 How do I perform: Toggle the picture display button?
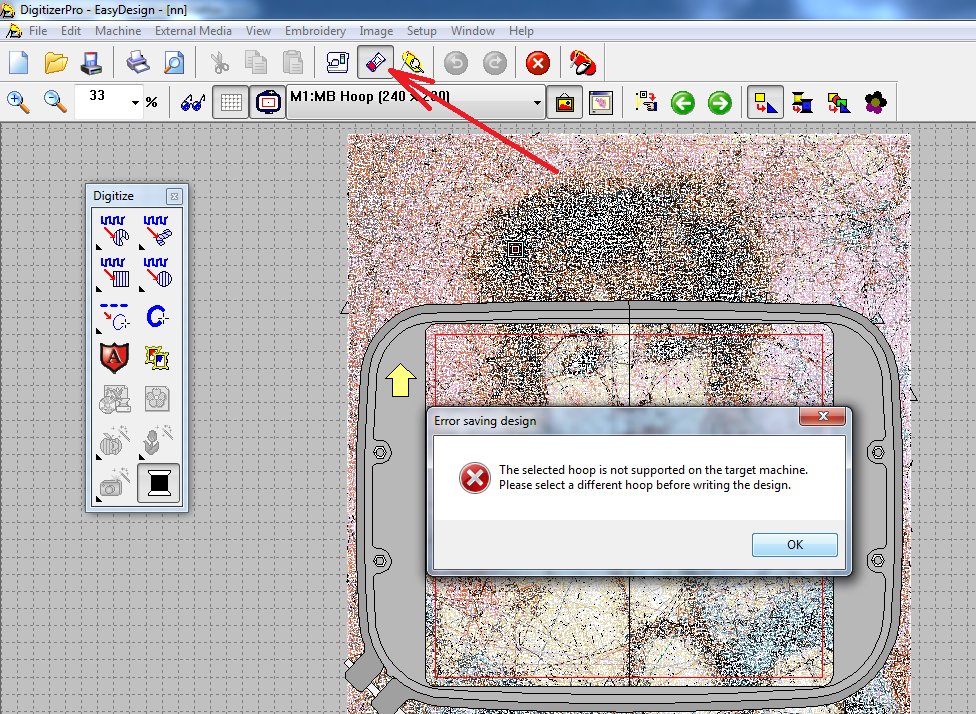point(565,102)
